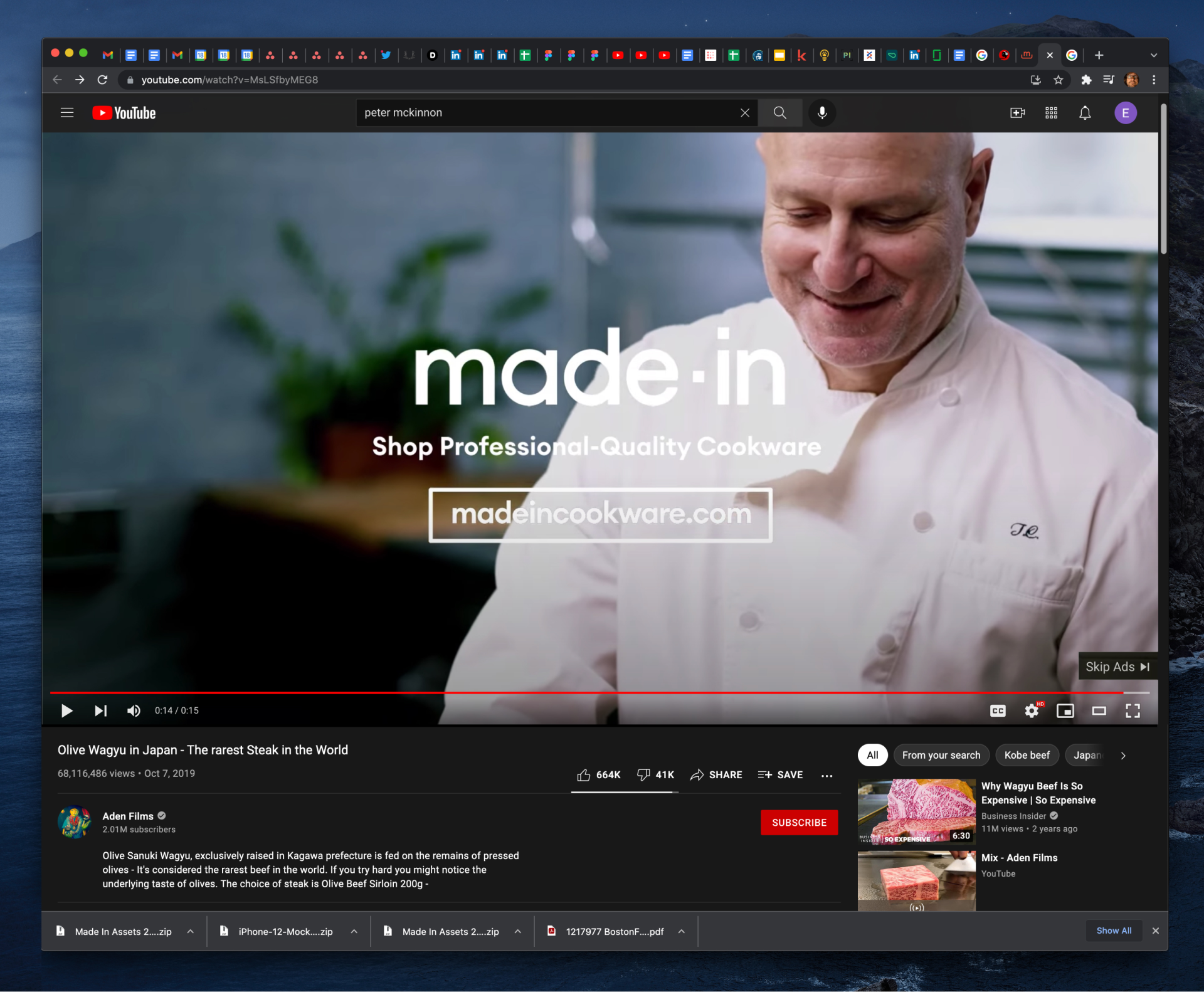1204x992 pixels.
Task: Click the voice search microphone icon
Action: tap(822, 113)
